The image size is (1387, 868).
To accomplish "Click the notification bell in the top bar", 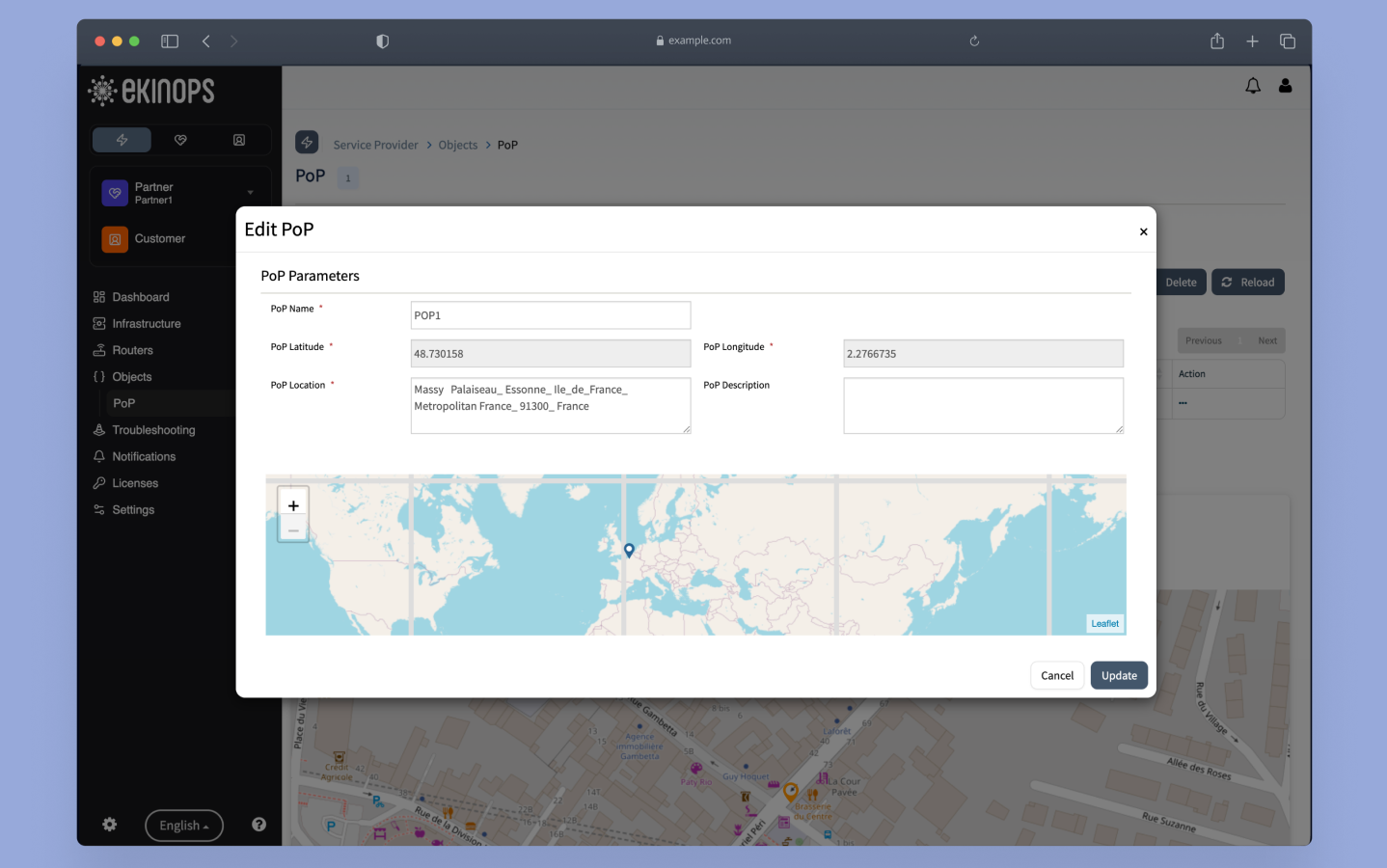I will (x=1253, y=85).
